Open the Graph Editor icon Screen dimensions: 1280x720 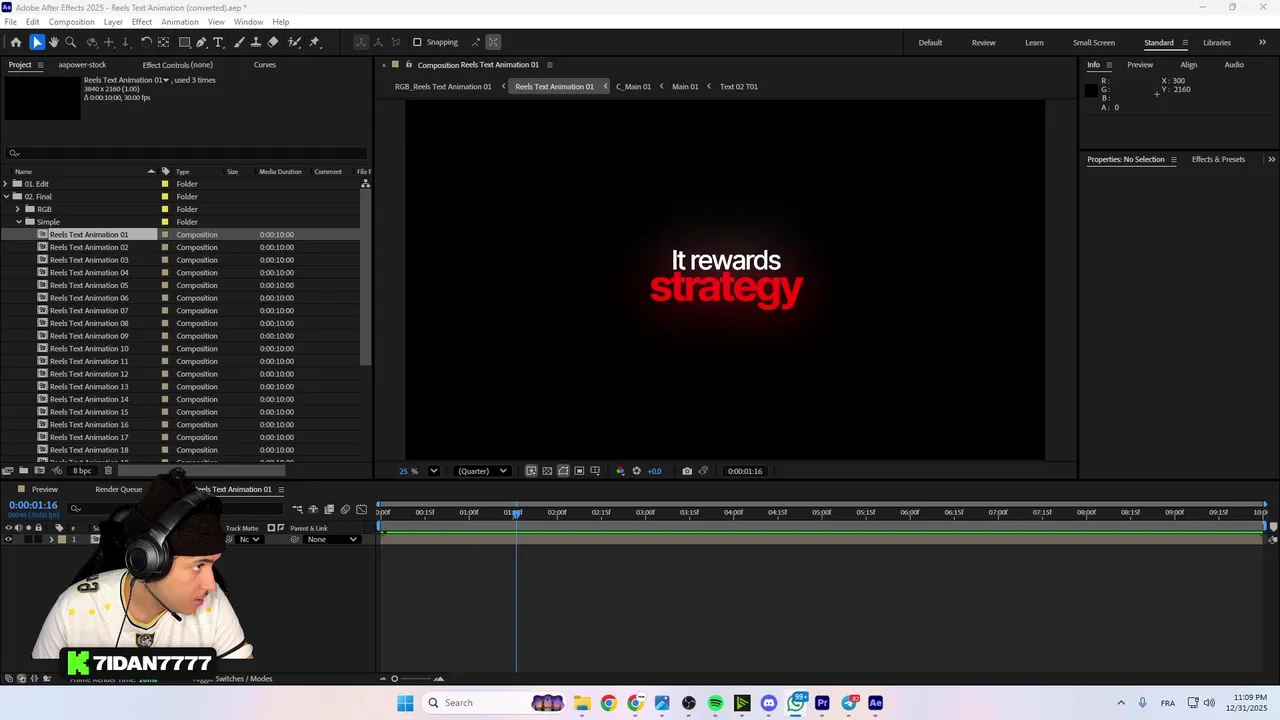pyautogui.click(x=361, y=510)
